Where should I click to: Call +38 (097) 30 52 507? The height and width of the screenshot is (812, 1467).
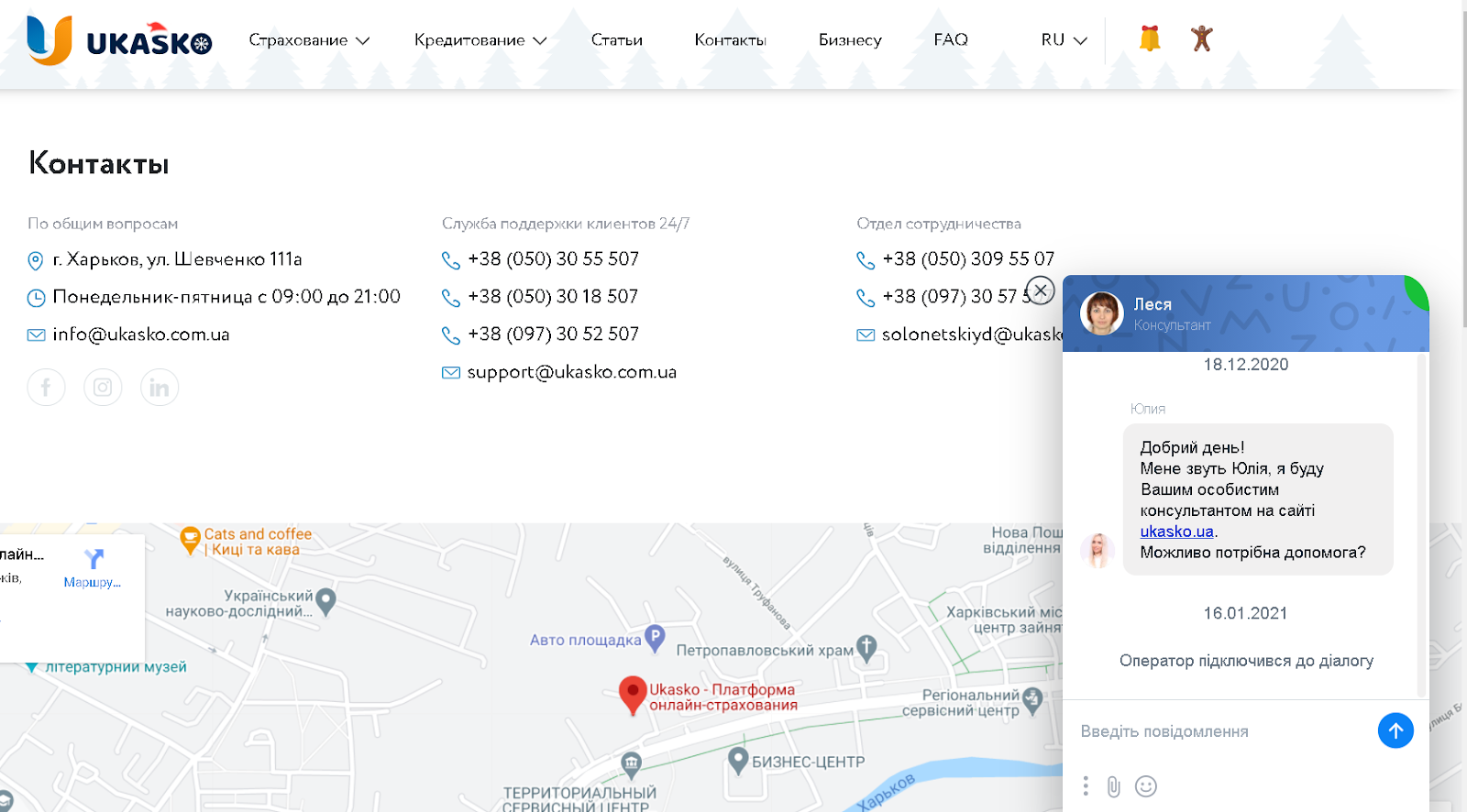[553, 335]
